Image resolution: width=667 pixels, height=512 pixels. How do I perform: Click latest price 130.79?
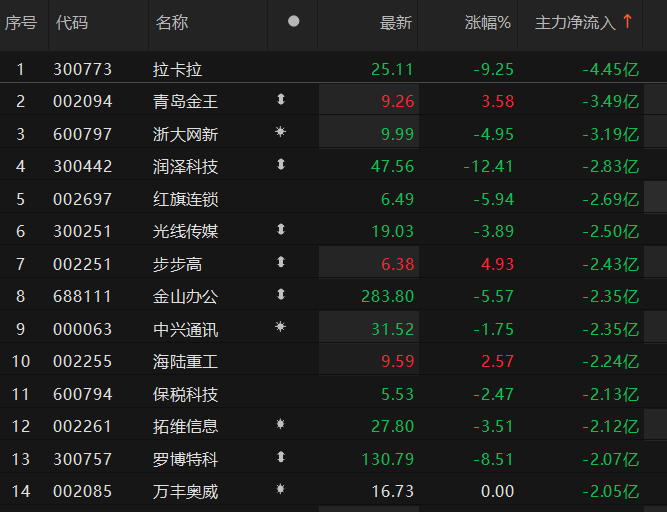[x=388, y=460]
